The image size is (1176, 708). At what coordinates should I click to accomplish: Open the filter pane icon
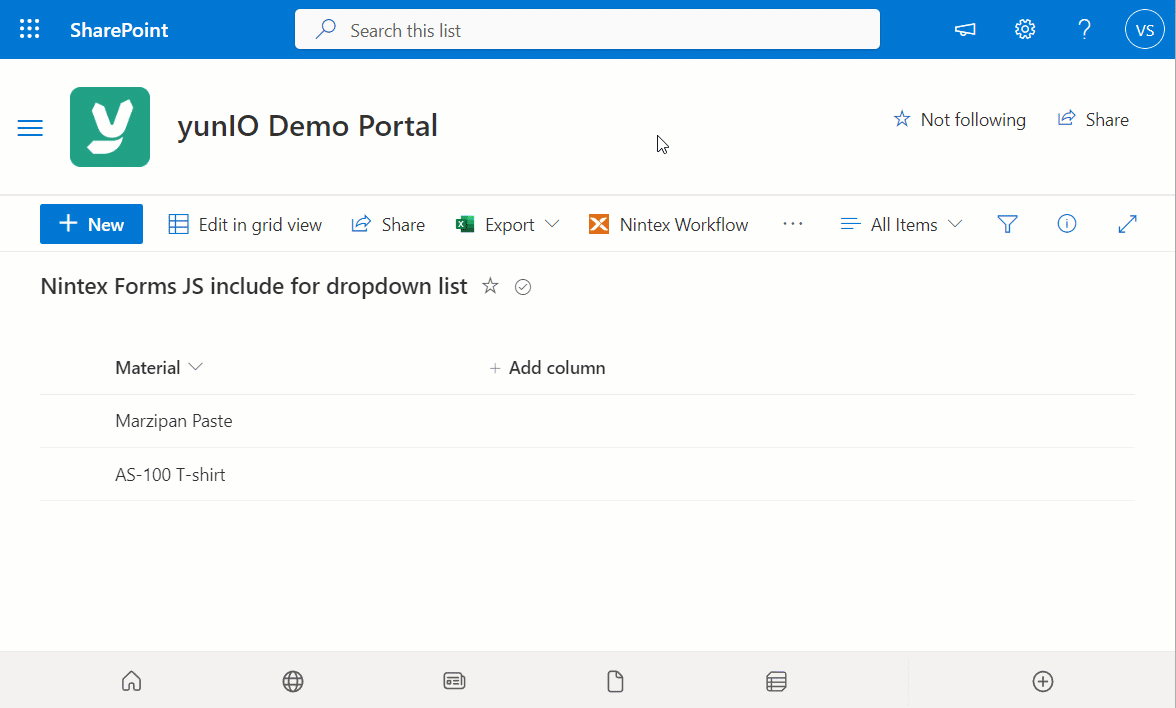pos(1007,224)
